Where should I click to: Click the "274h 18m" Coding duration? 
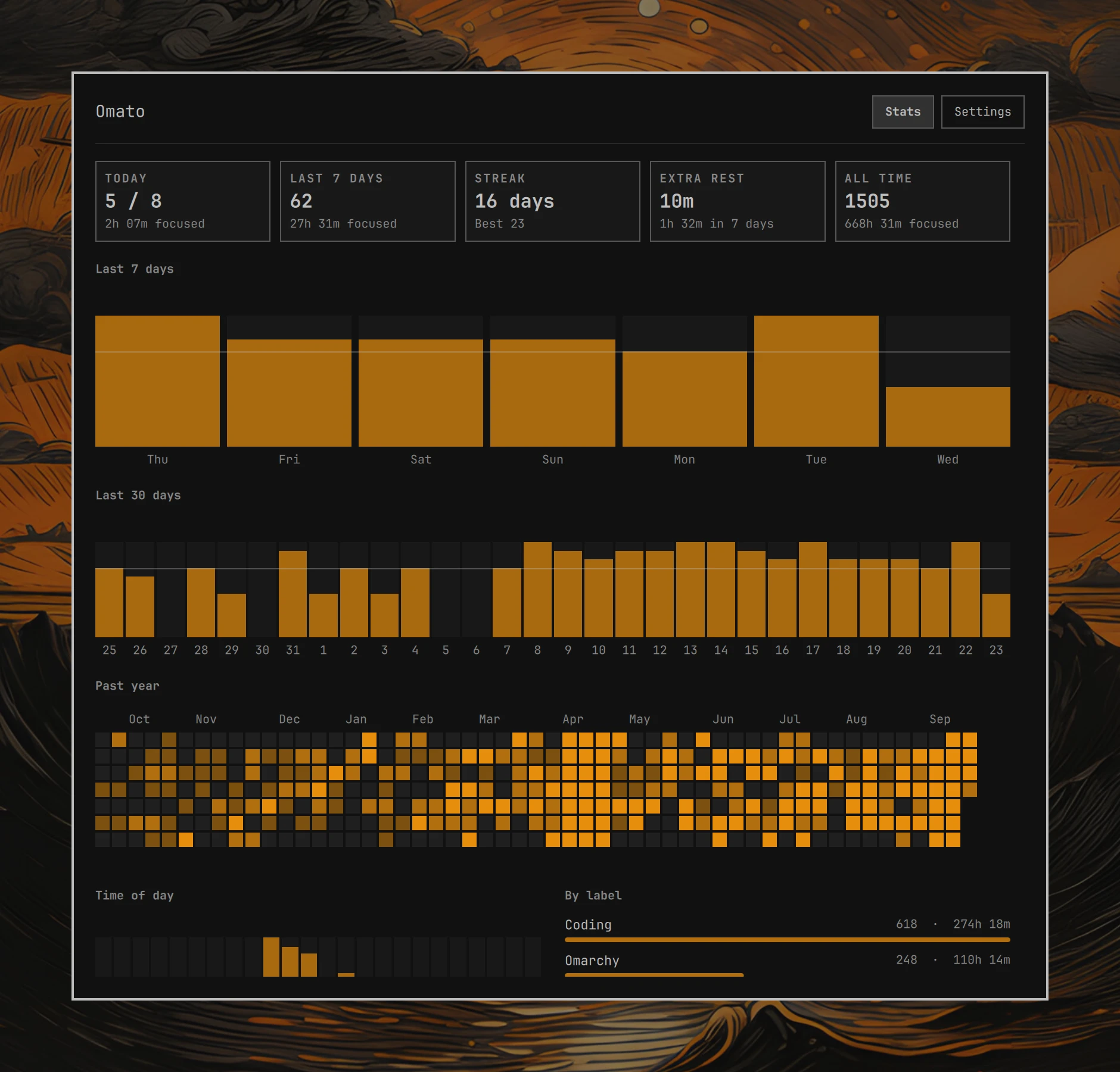click(982, 924)
